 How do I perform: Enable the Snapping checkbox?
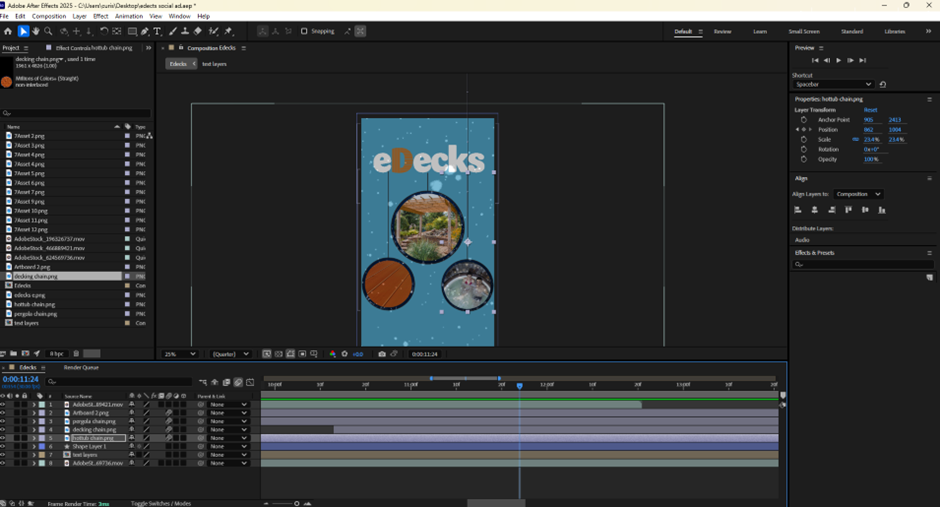pyautogui.click(x=304, y=31)
